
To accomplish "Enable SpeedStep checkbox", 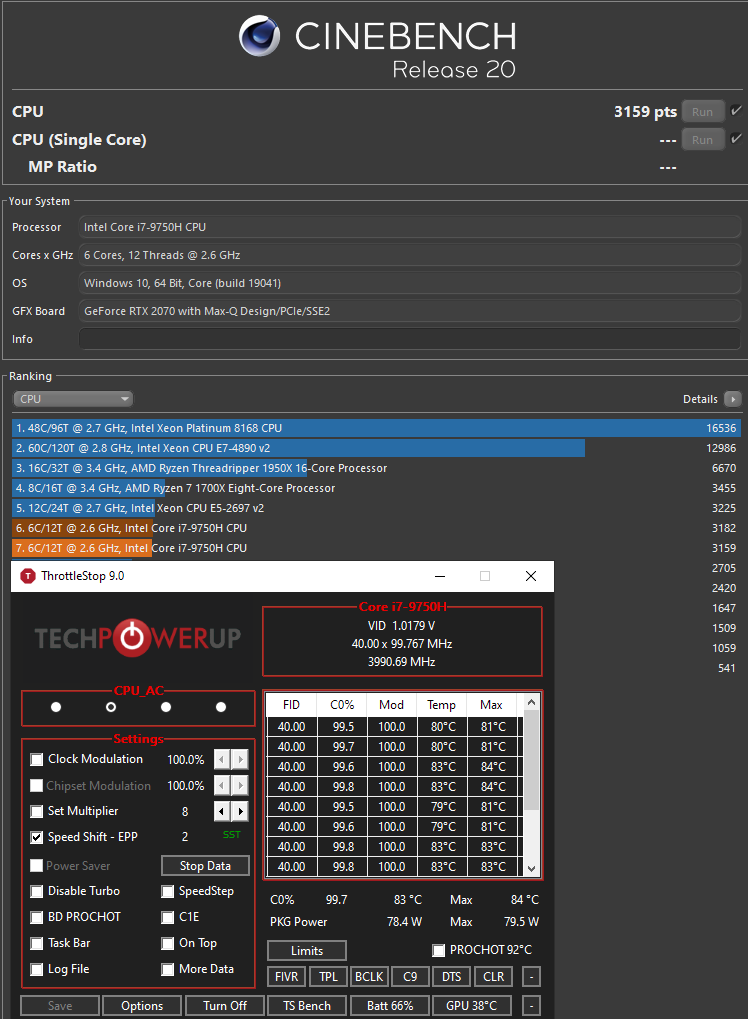I will coord(168,891).
